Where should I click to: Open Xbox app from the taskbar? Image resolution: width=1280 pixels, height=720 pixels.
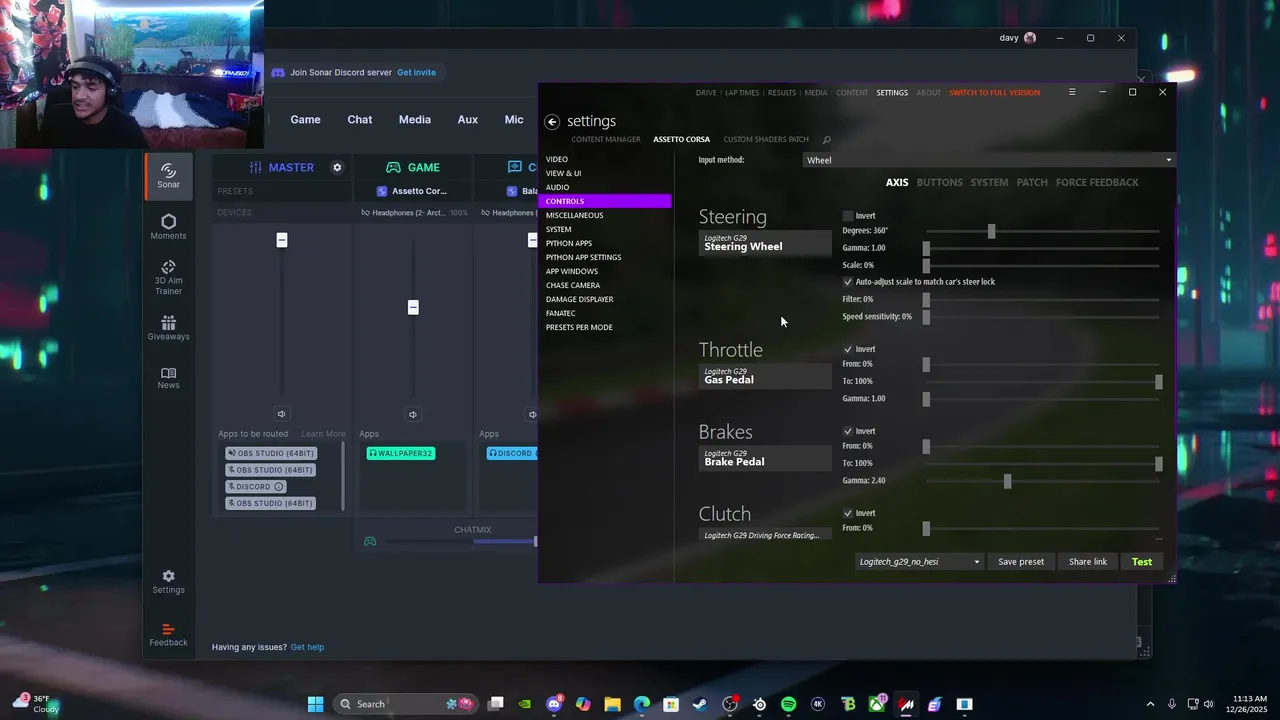click(x=877, y=704)
